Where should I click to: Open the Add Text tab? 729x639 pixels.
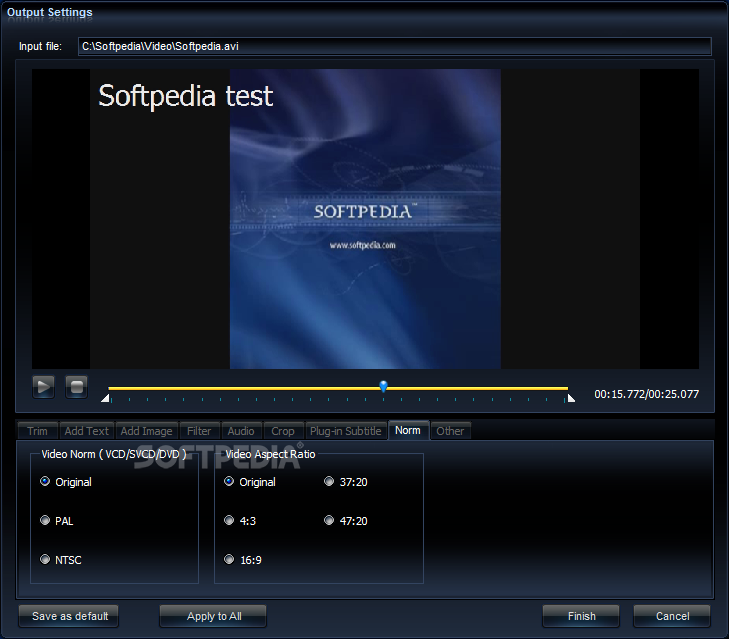86,431
